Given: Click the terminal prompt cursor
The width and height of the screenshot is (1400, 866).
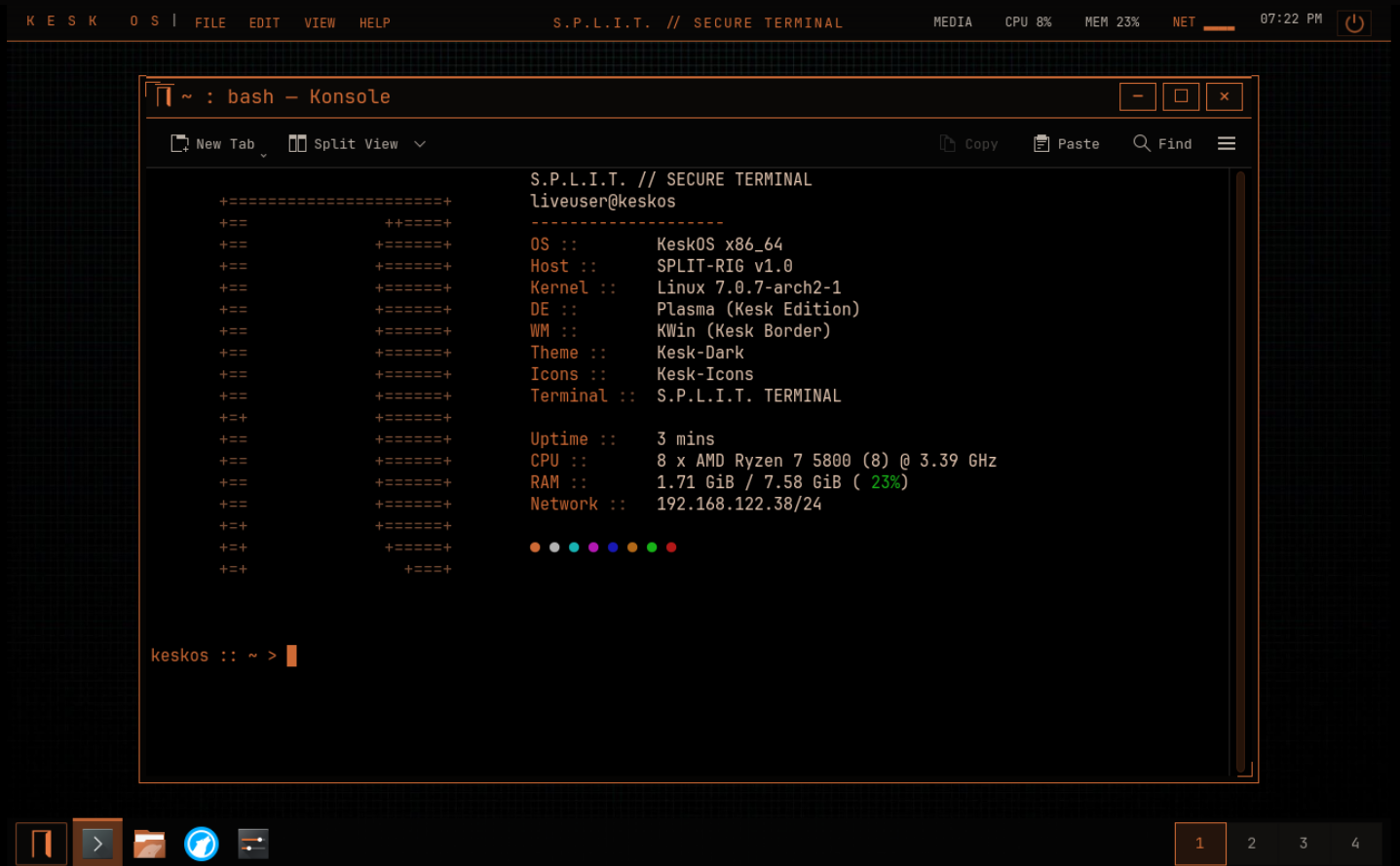Looking at the screenshot, I should [291, 656].
